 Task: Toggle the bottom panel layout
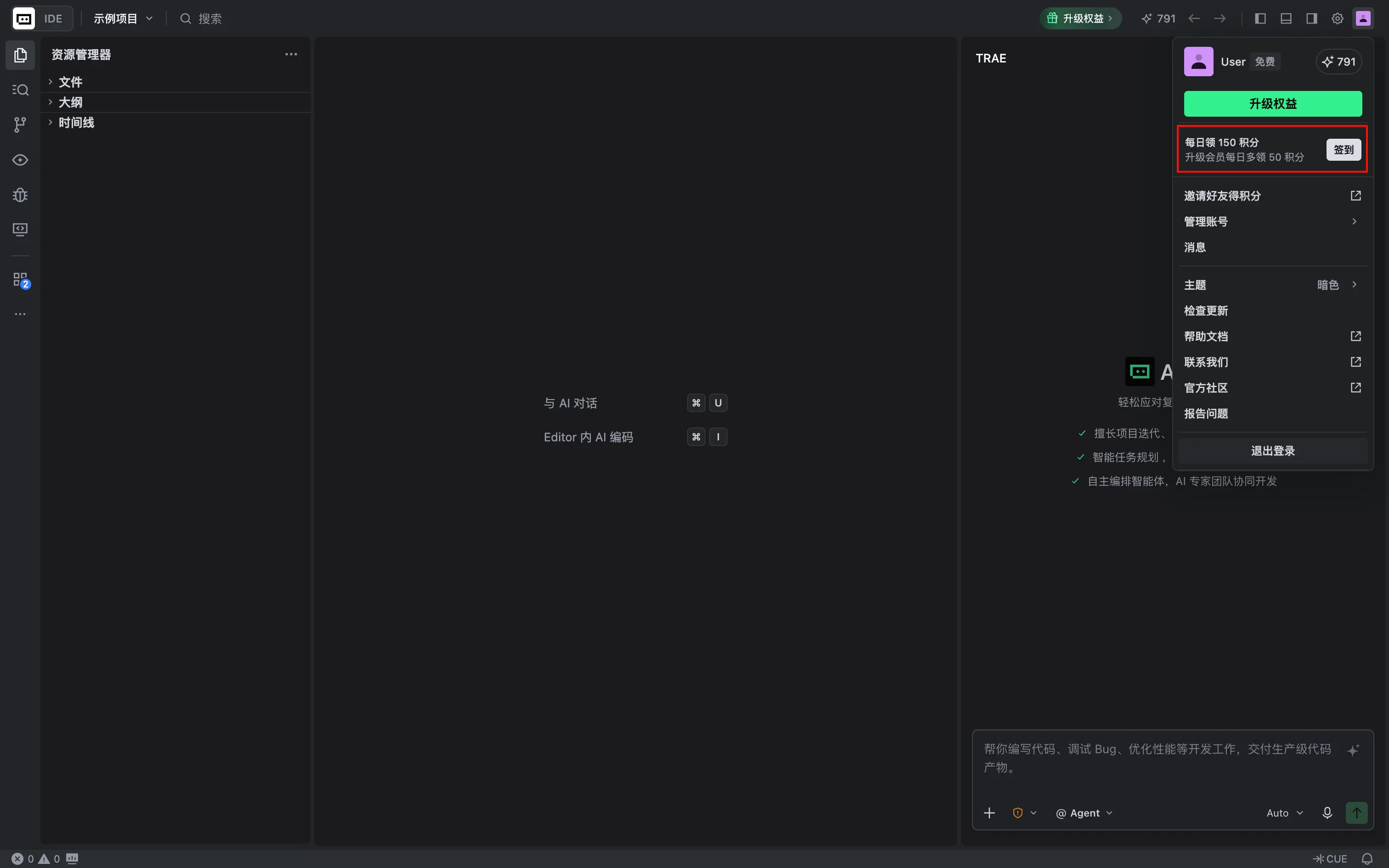click(x=1286, y=18)
